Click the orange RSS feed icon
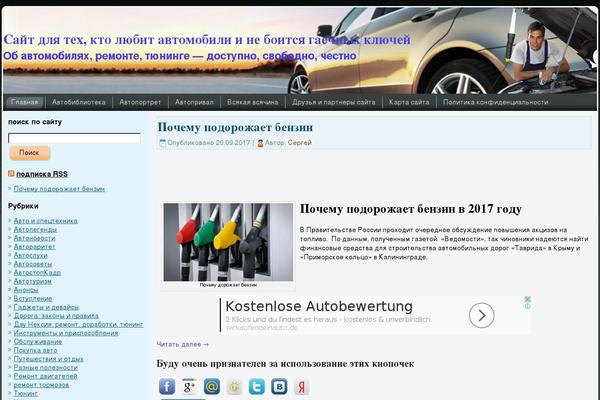Viewport: 600px width, 400px height. click(11, 174)
